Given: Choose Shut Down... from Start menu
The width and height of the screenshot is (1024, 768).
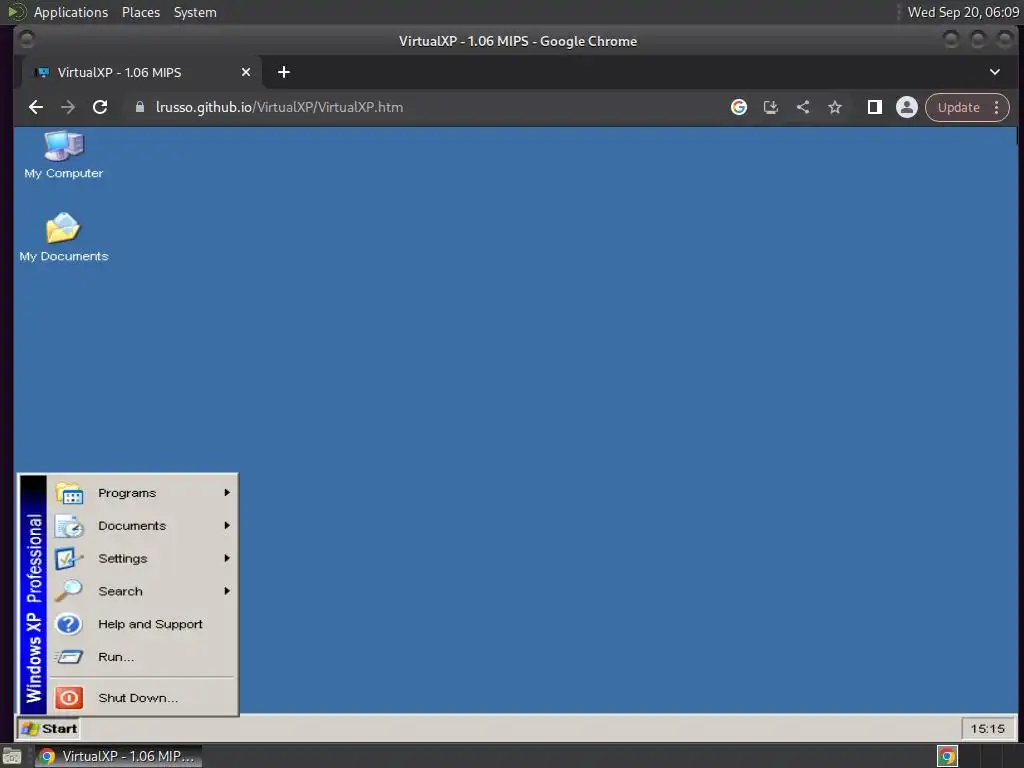Looking at the screenshot, I should [142, 698].
